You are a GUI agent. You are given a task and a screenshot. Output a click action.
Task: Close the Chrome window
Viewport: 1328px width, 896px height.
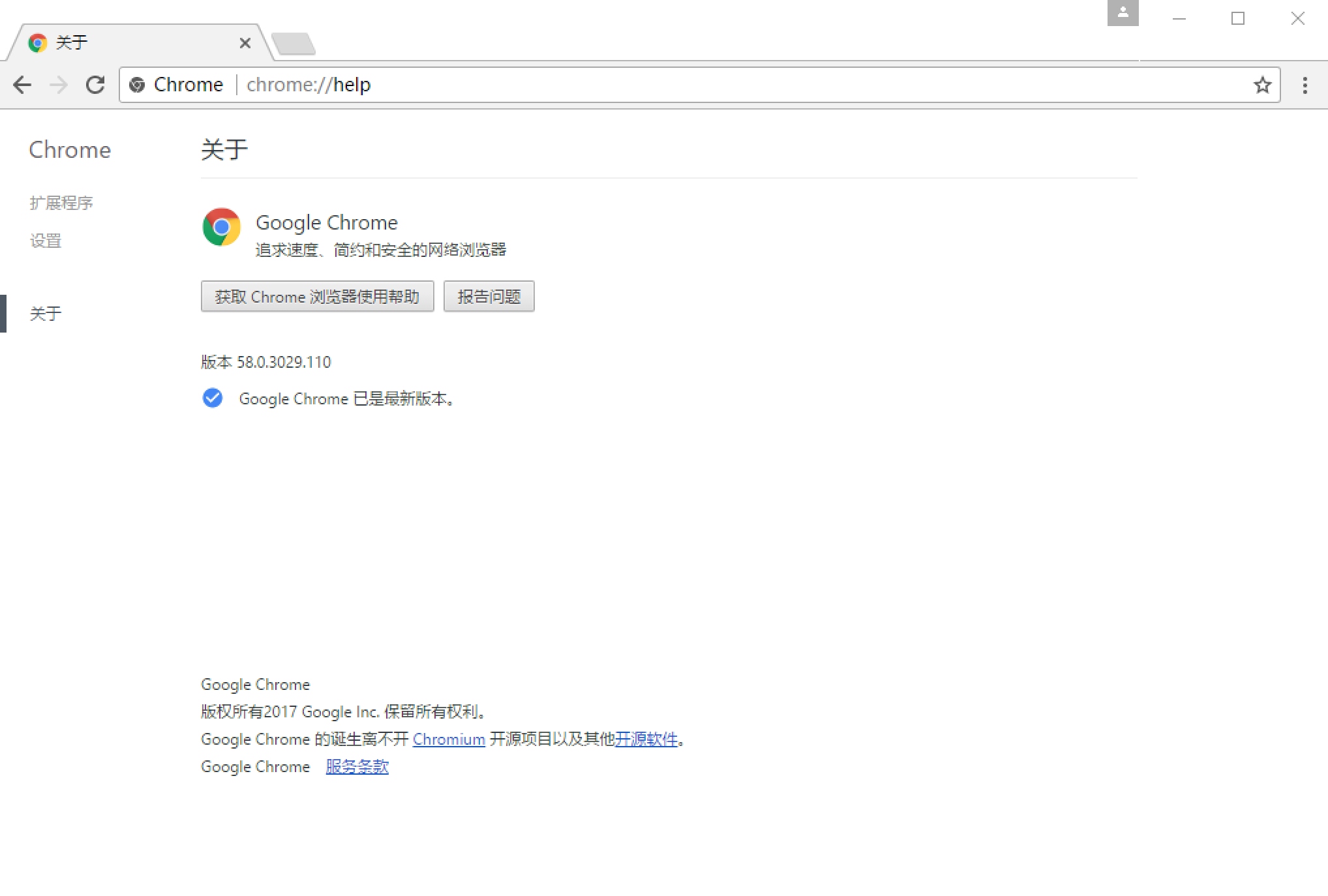pyautogui.click(x=1297, y=18)
